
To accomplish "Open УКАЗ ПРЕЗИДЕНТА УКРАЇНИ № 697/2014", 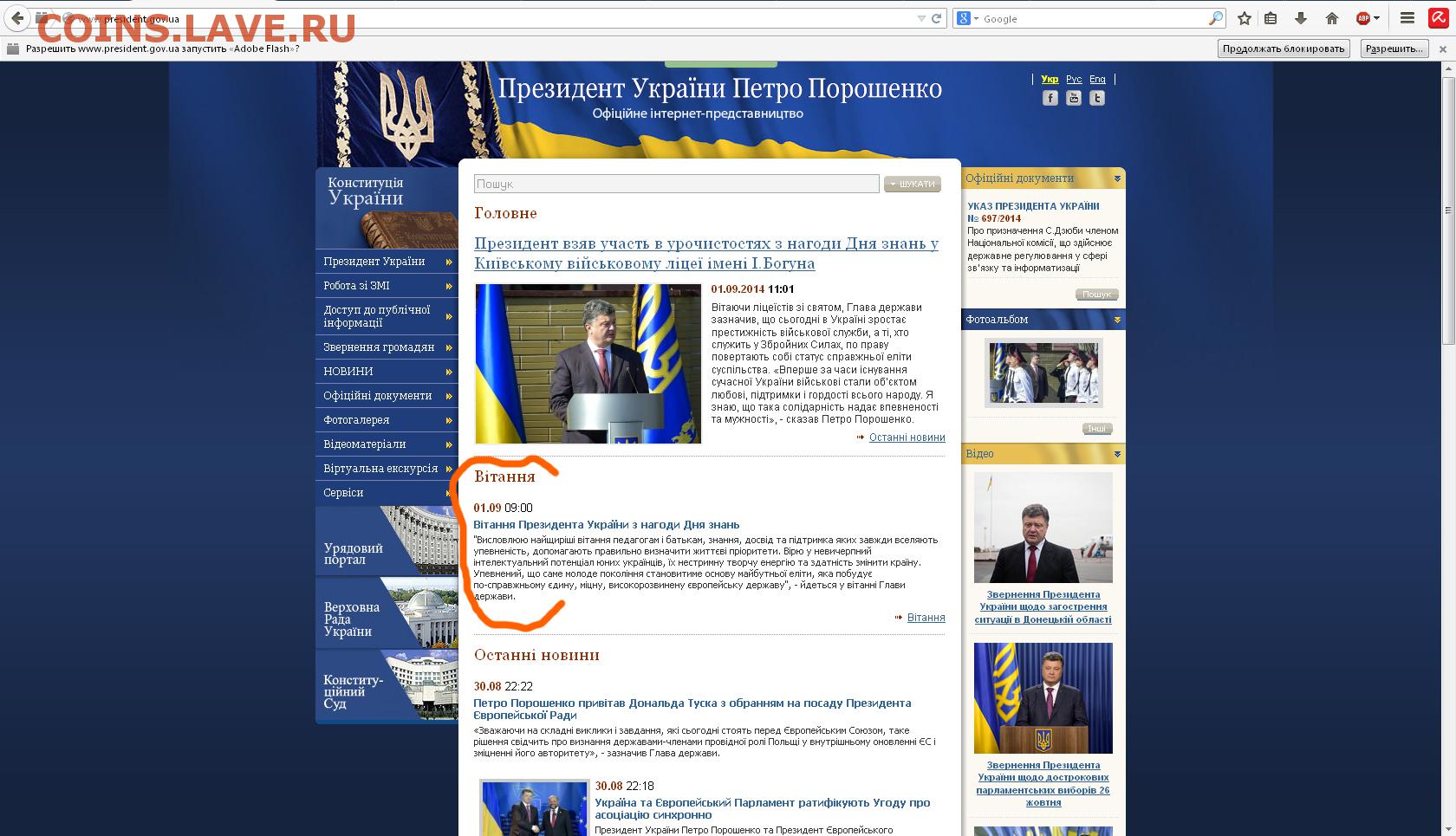I will (x=1033, y=212).
